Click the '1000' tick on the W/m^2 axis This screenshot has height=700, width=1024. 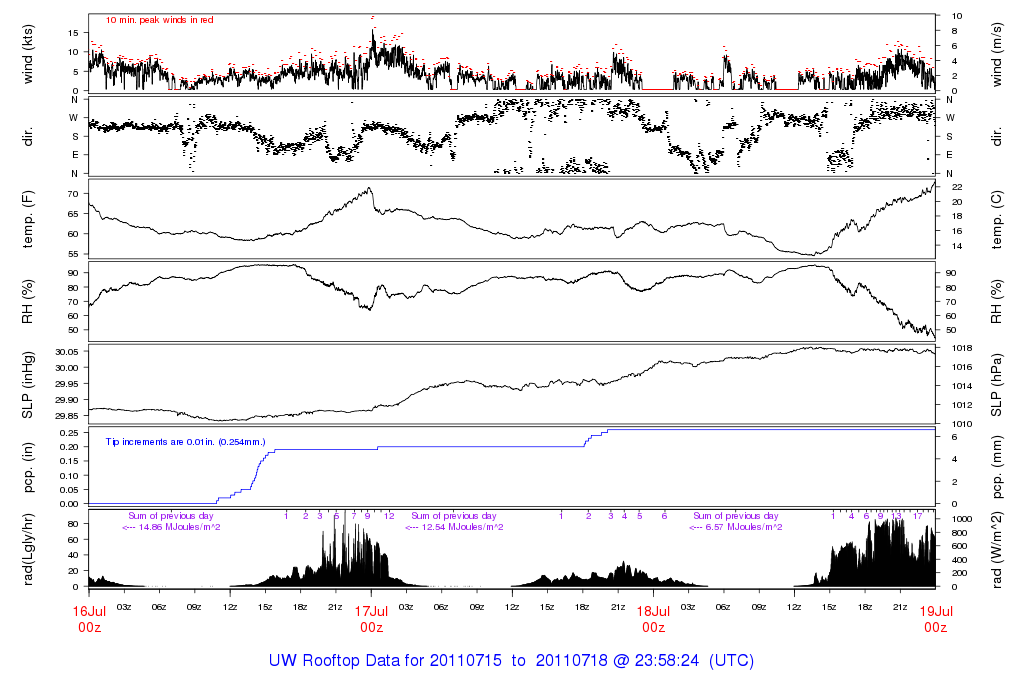coord(962,519)
